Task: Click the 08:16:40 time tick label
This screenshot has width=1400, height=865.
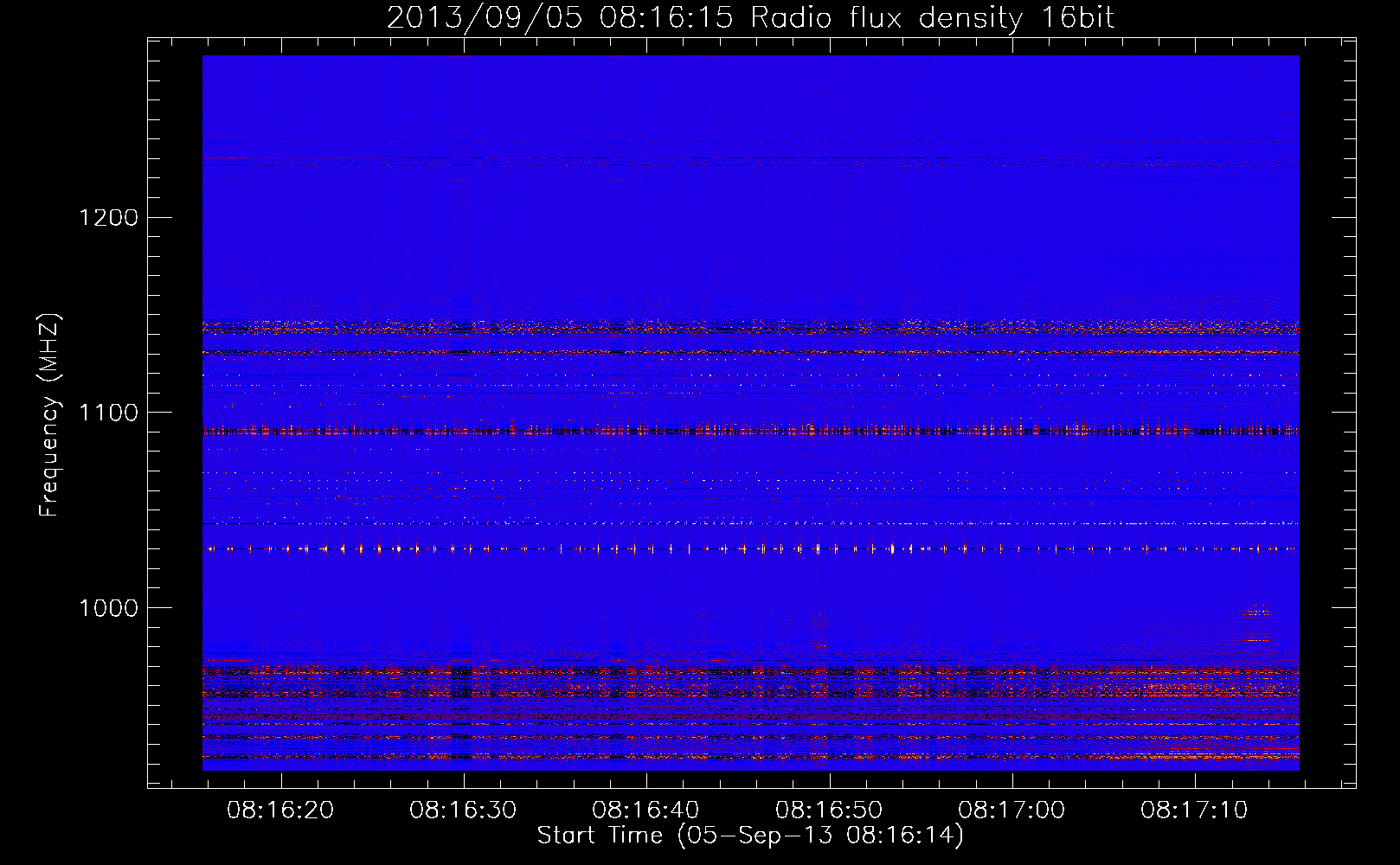Action: [x=645, y=810]
